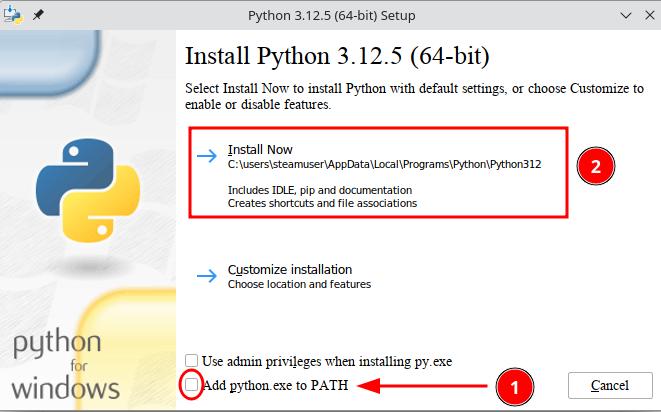The image size is (661, 412).
Task: Click the 'python for windows' branding text
Action: [66, 365]
